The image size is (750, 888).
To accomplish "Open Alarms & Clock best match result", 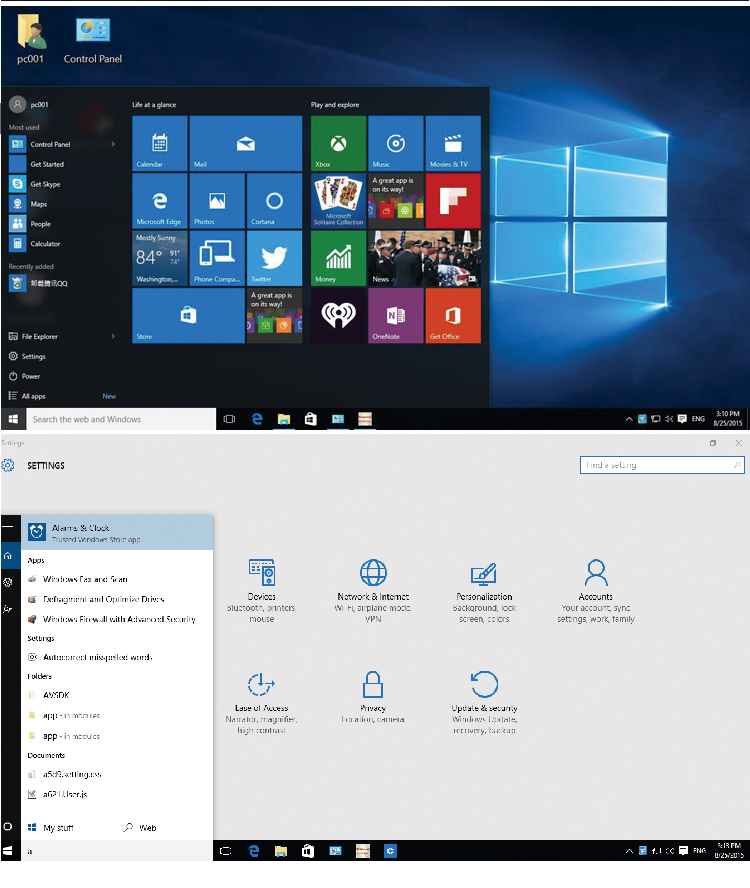I will (117, 532).
